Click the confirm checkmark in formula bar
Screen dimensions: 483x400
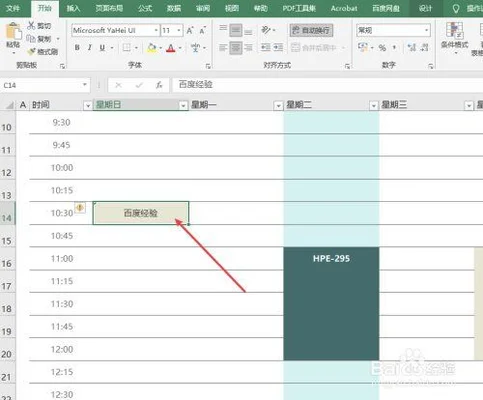tap(139, 85)
